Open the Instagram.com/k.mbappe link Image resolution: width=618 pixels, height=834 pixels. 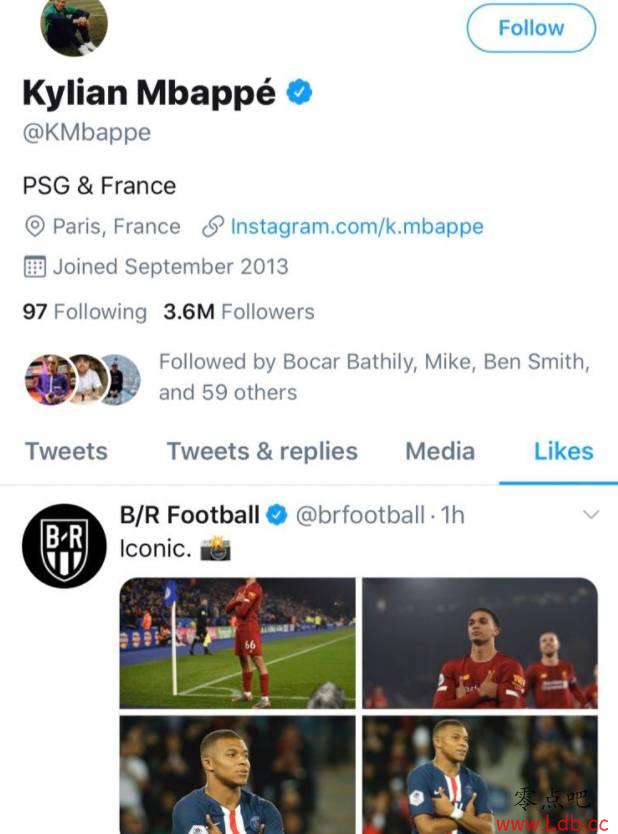tap(357, 226)
